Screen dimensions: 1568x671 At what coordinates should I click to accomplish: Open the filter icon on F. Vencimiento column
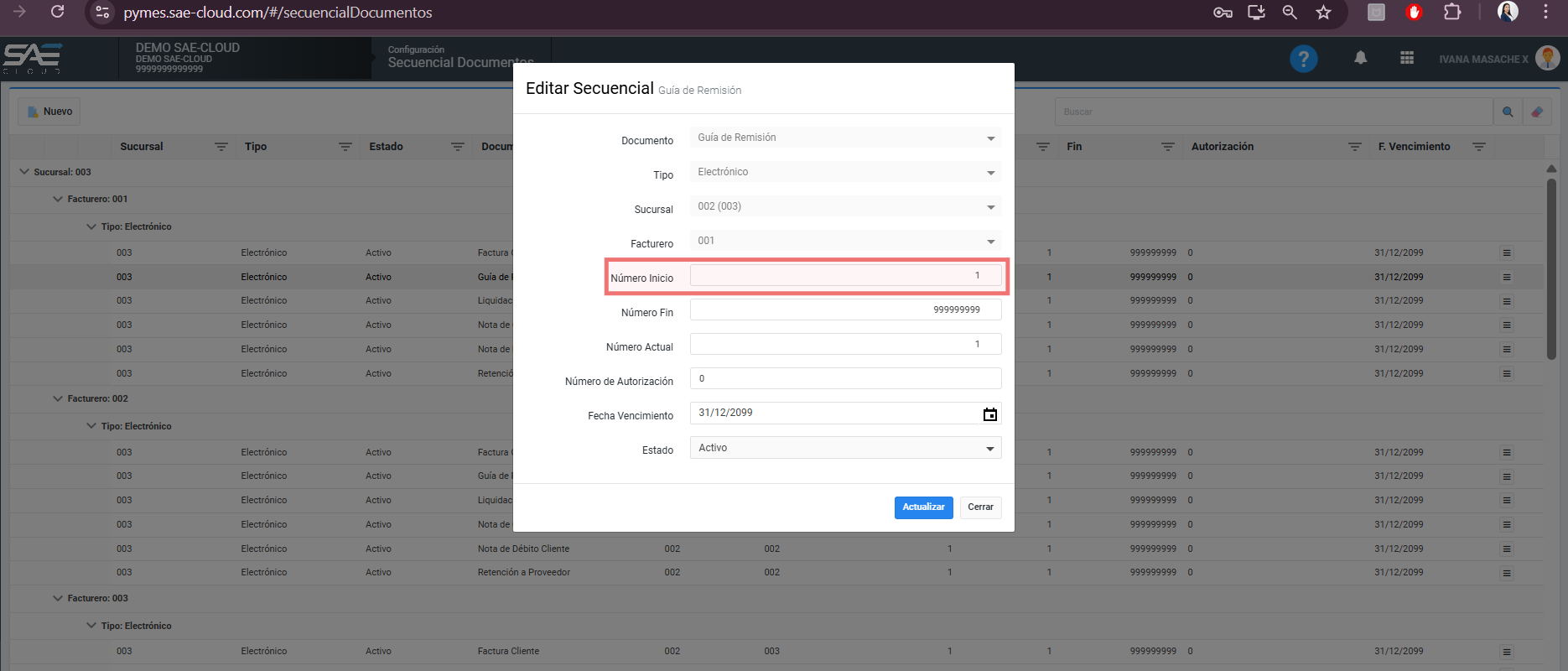pos(1479,147)
